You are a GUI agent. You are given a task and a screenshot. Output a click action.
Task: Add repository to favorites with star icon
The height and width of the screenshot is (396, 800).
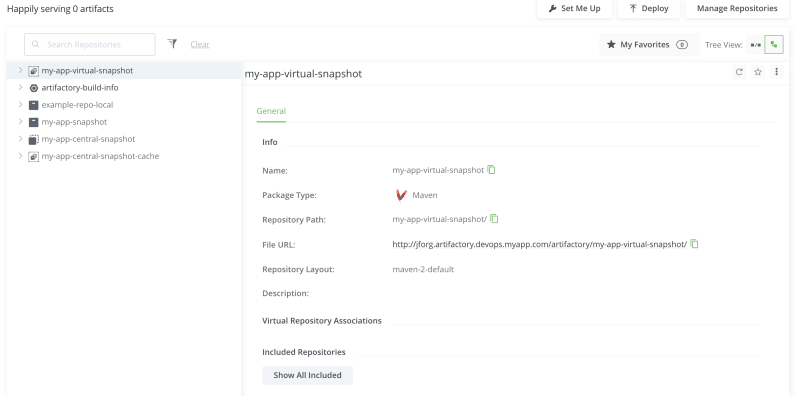pos(758,72)
